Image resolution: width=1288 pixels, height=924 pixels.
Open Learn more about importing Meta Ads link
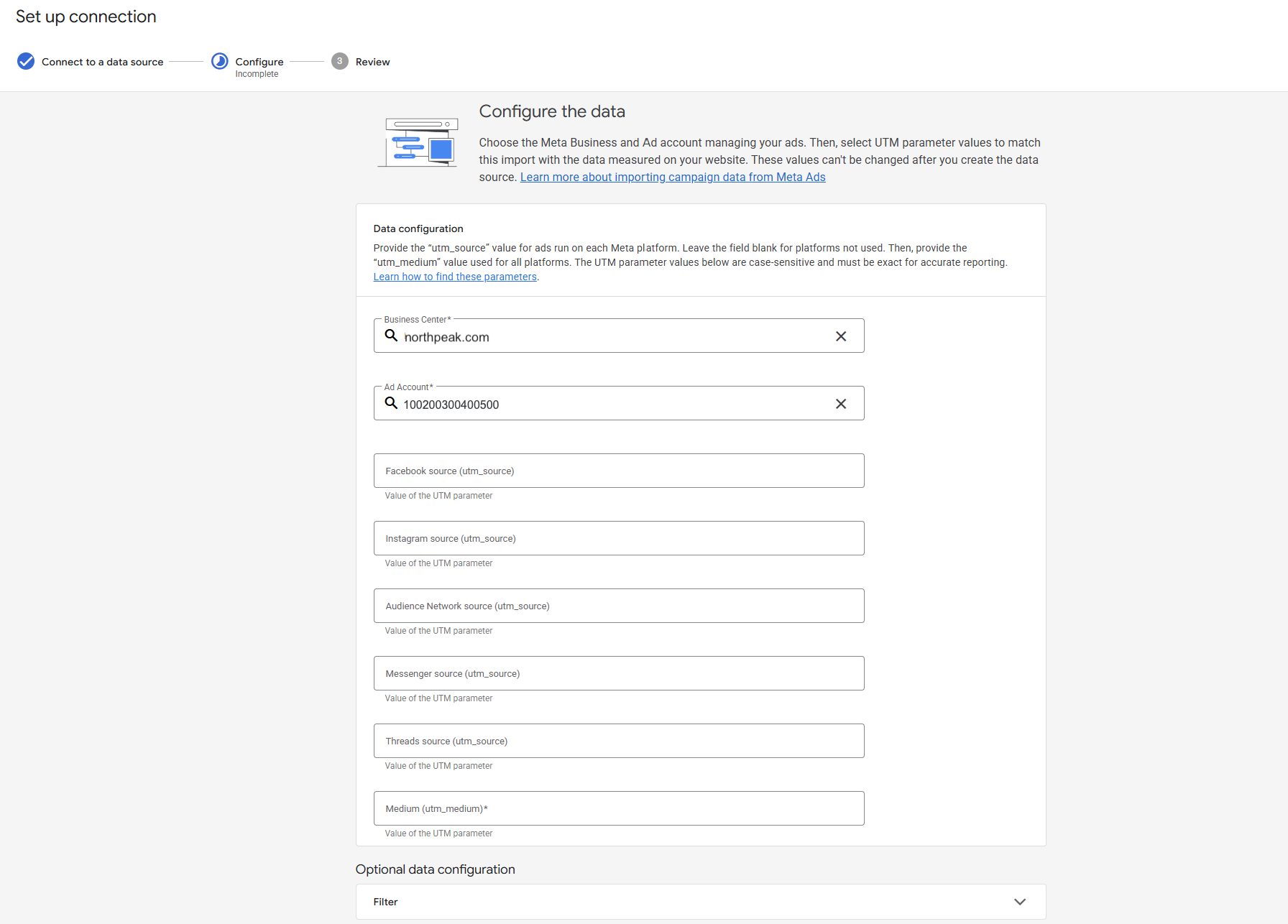[673, 177]
